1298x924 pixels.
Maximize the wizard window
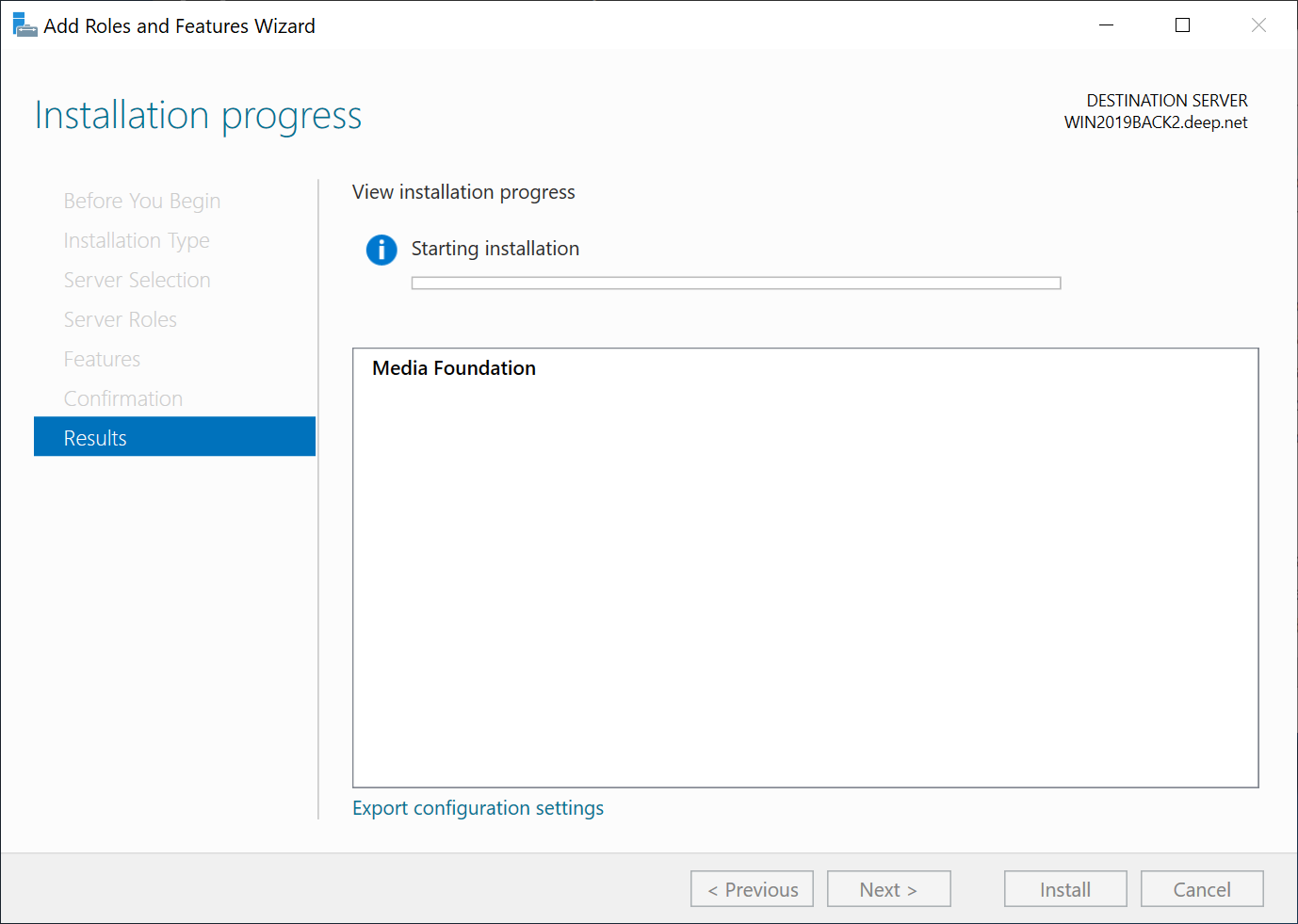[1183, 25]
